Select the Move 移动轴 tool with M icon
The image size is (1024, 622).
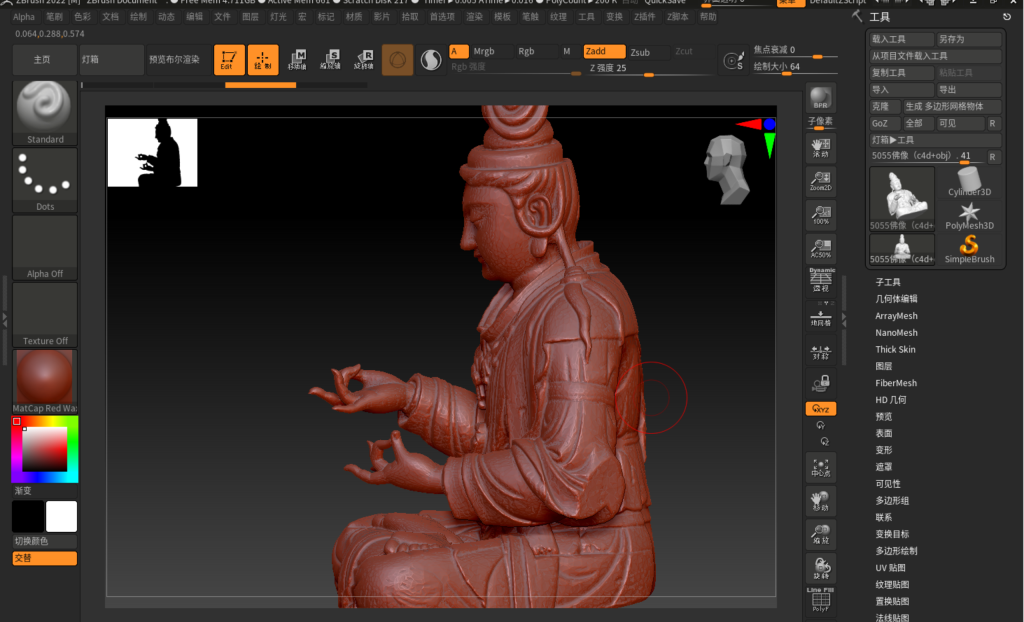point(297,59)
